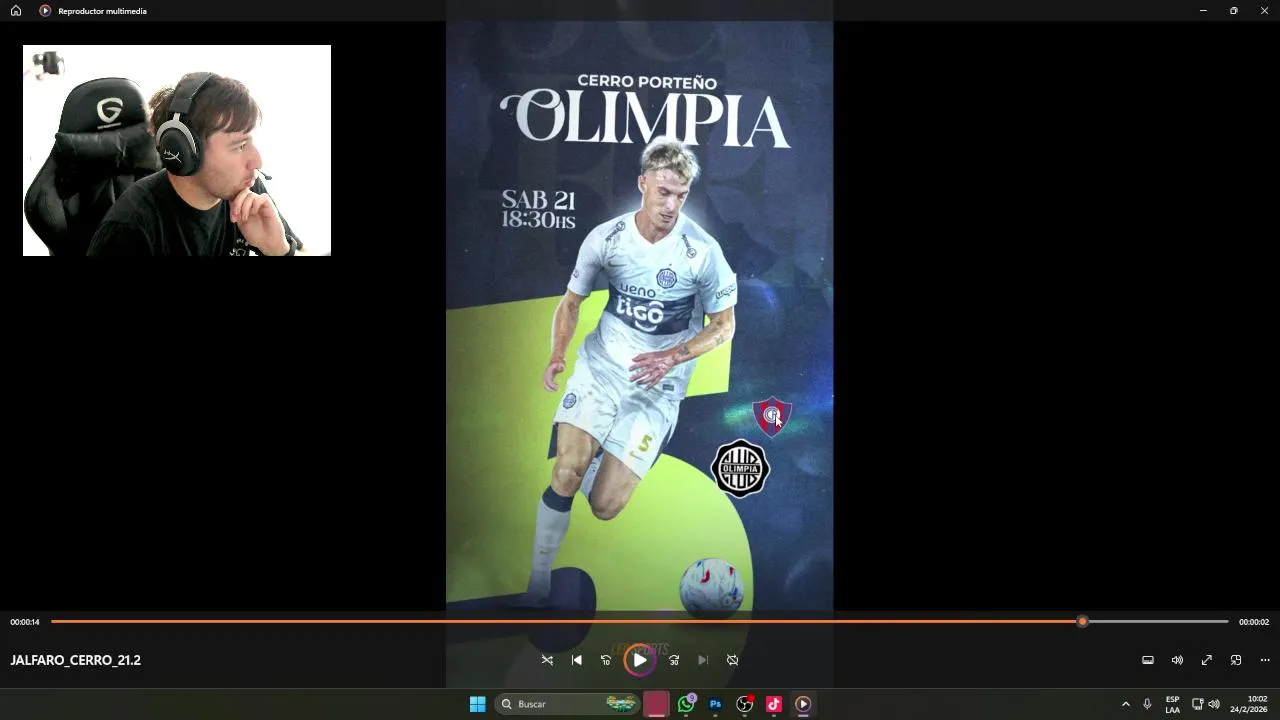Open TikTok from the taskbar

click(x=774, y=704)
